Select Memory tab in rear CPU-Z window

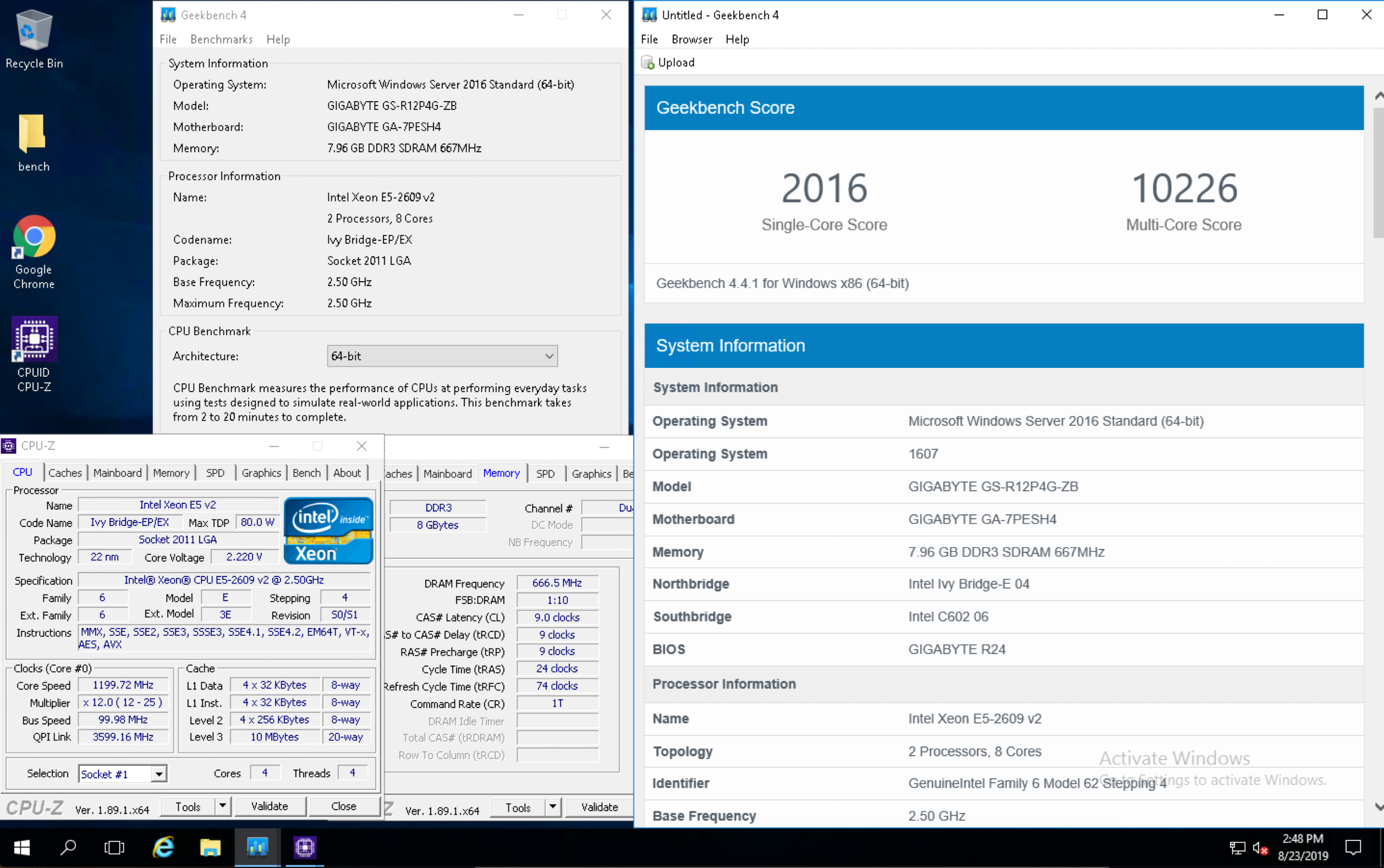tap(501, 473)
